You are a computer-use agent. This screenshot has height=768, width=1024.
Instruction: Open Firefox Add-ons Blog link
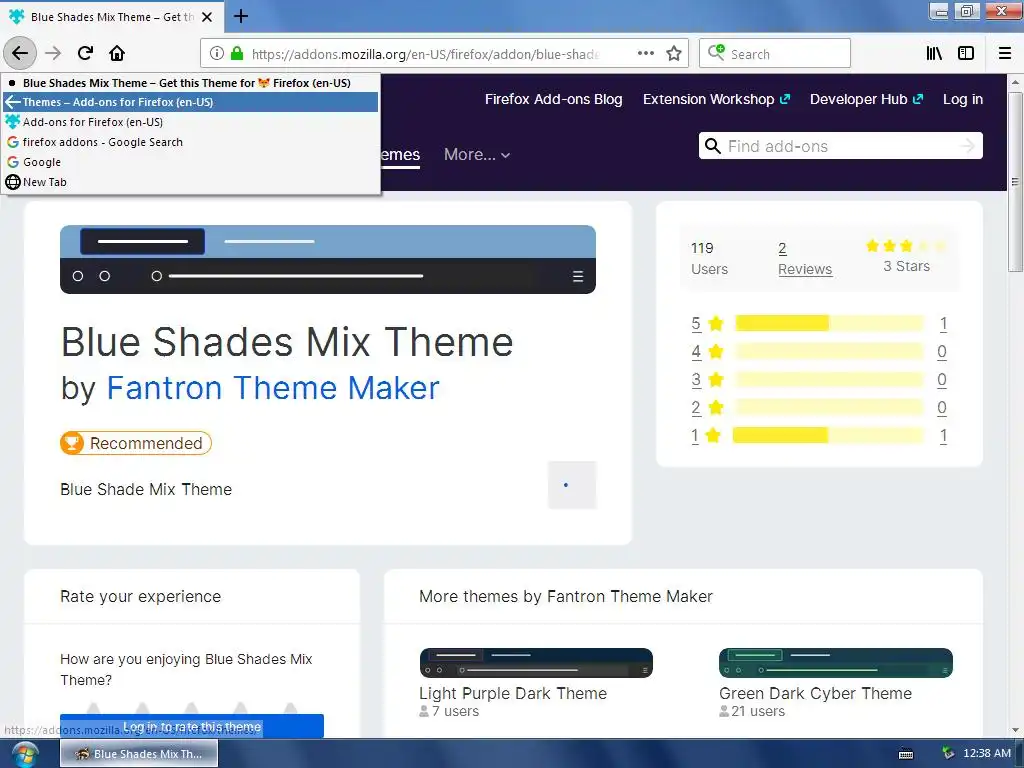click(x=553, y=99)
